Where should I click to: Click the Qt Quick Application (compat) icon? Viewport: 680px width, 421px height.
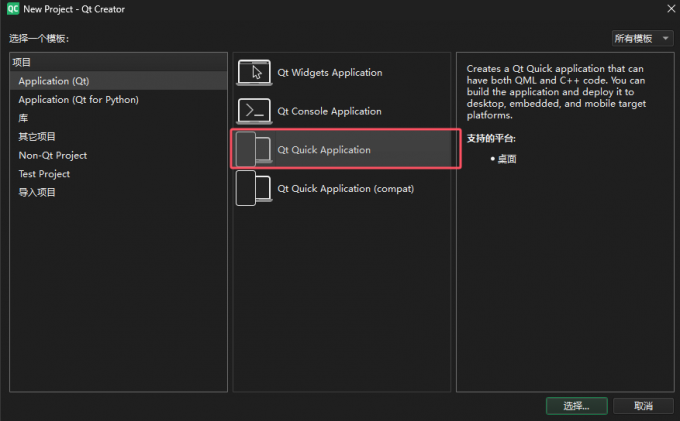[x=254, y=188]
